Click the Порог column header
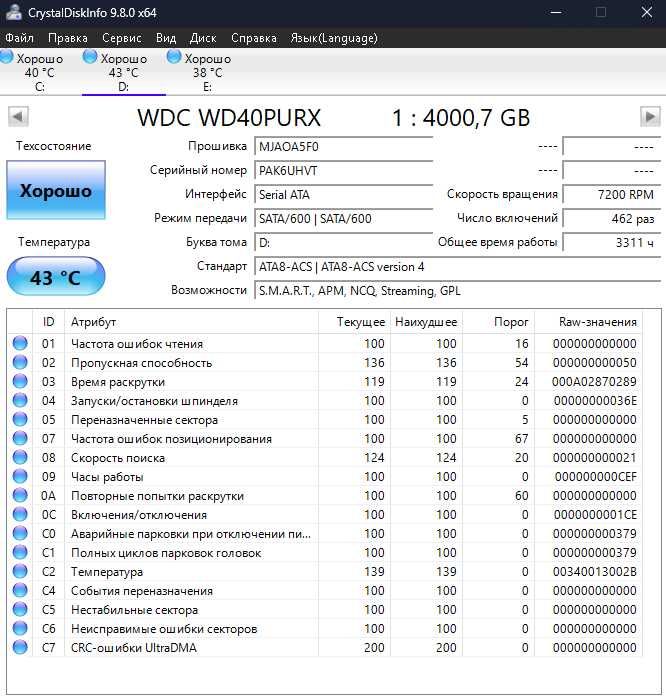The width and height of the screenshot is (666, 698). (498, 322)
